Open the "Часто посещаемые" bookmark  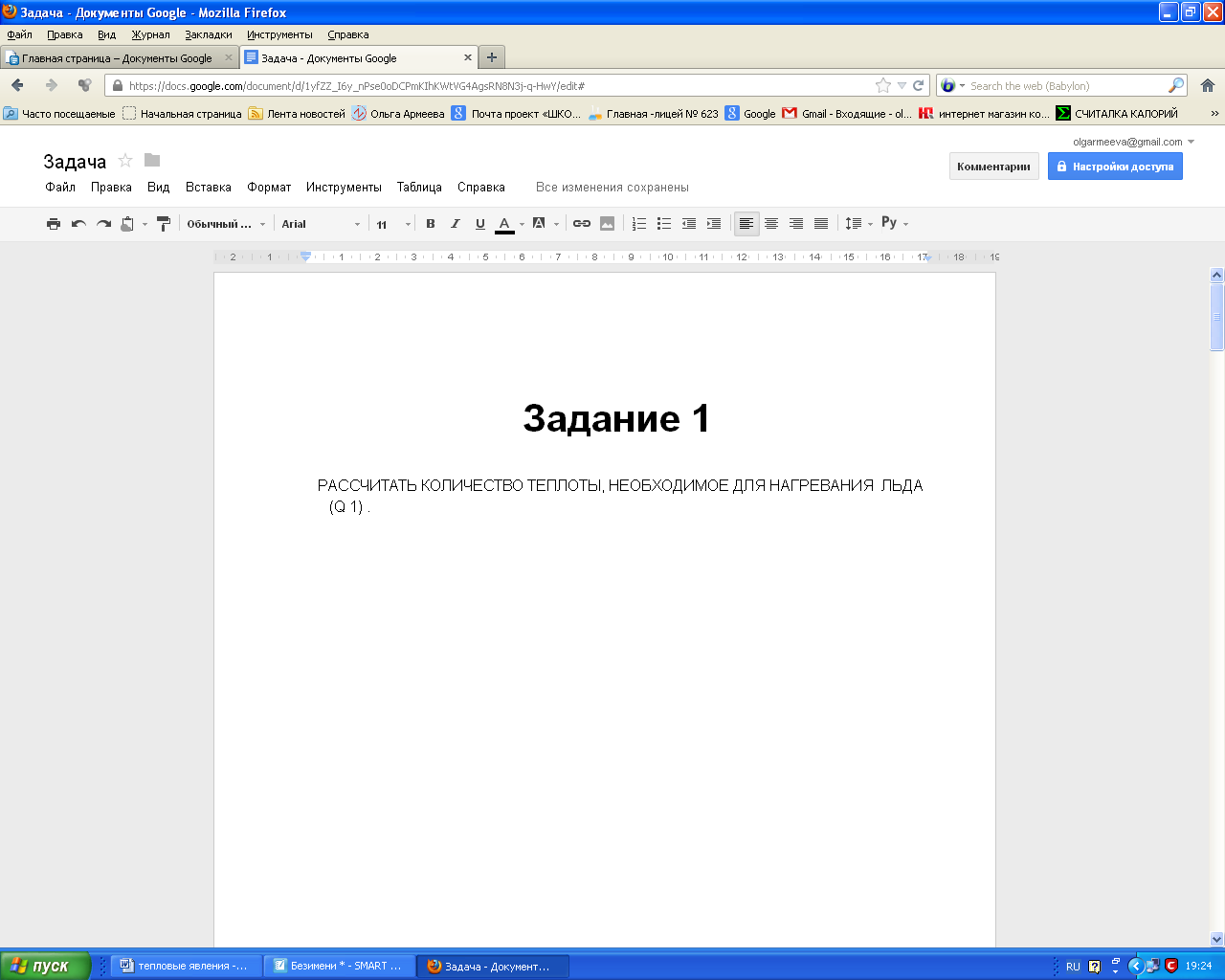click(59, 114)
